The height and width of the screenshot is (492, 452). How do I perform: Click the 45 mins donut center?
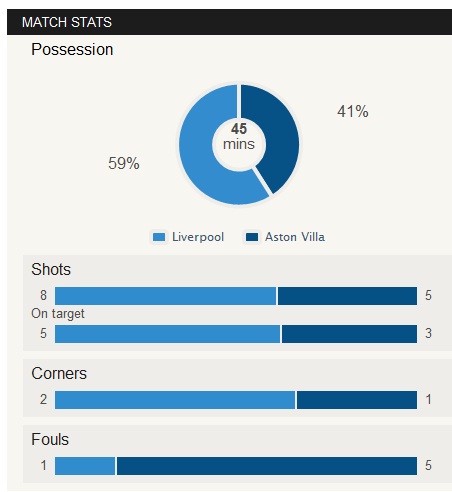[239, 137]
